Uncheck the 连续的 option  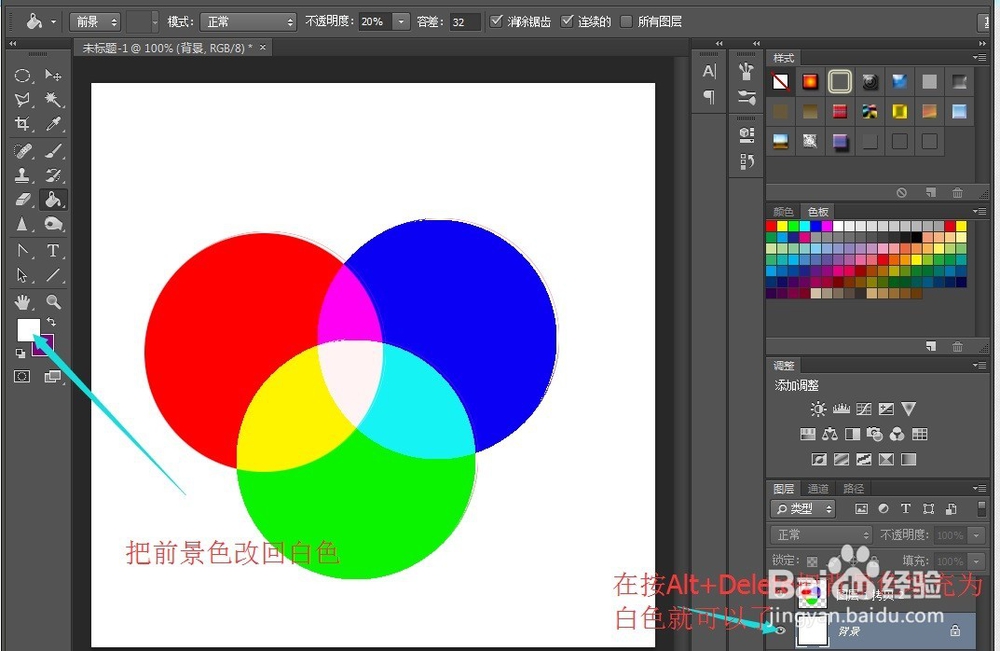(x=566, y=20)
